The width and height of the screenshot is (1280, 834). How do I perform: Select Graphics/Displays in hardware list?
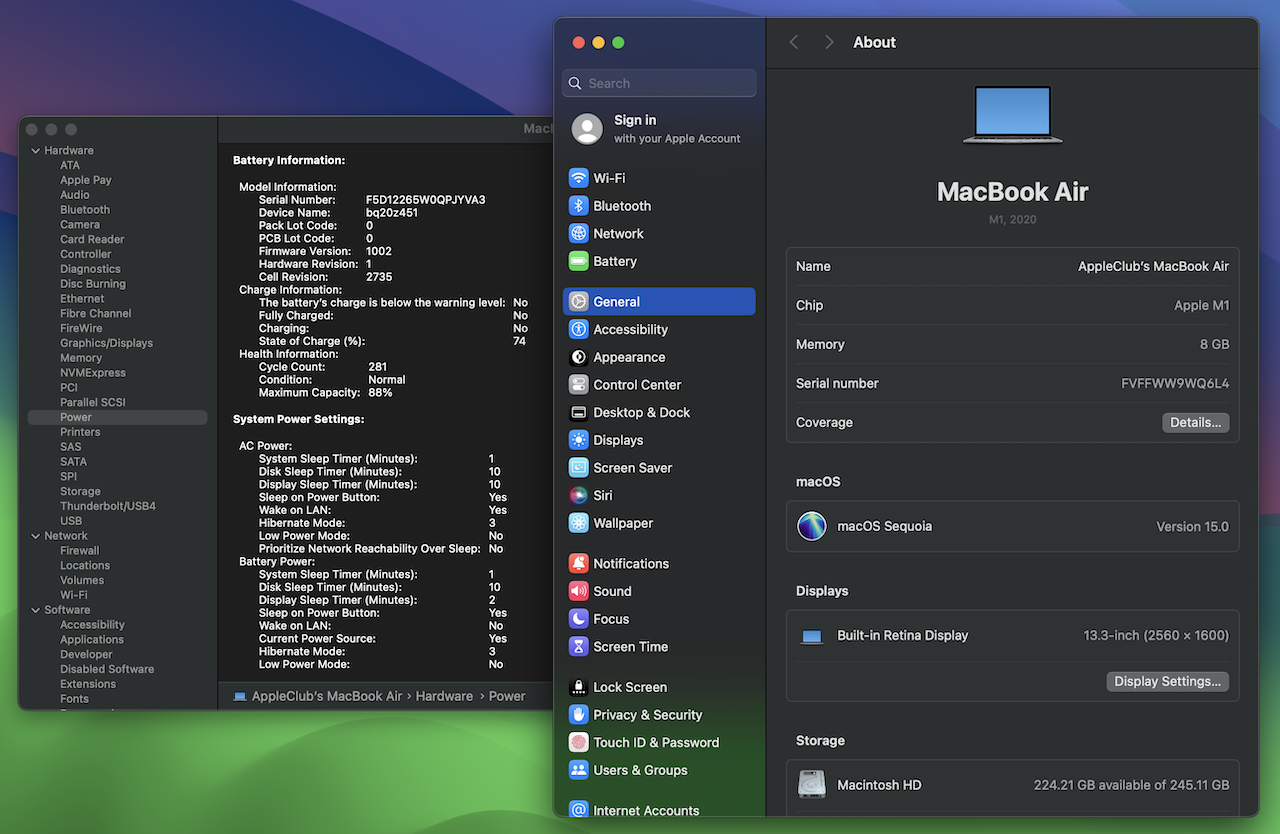[x=106, y=343]
